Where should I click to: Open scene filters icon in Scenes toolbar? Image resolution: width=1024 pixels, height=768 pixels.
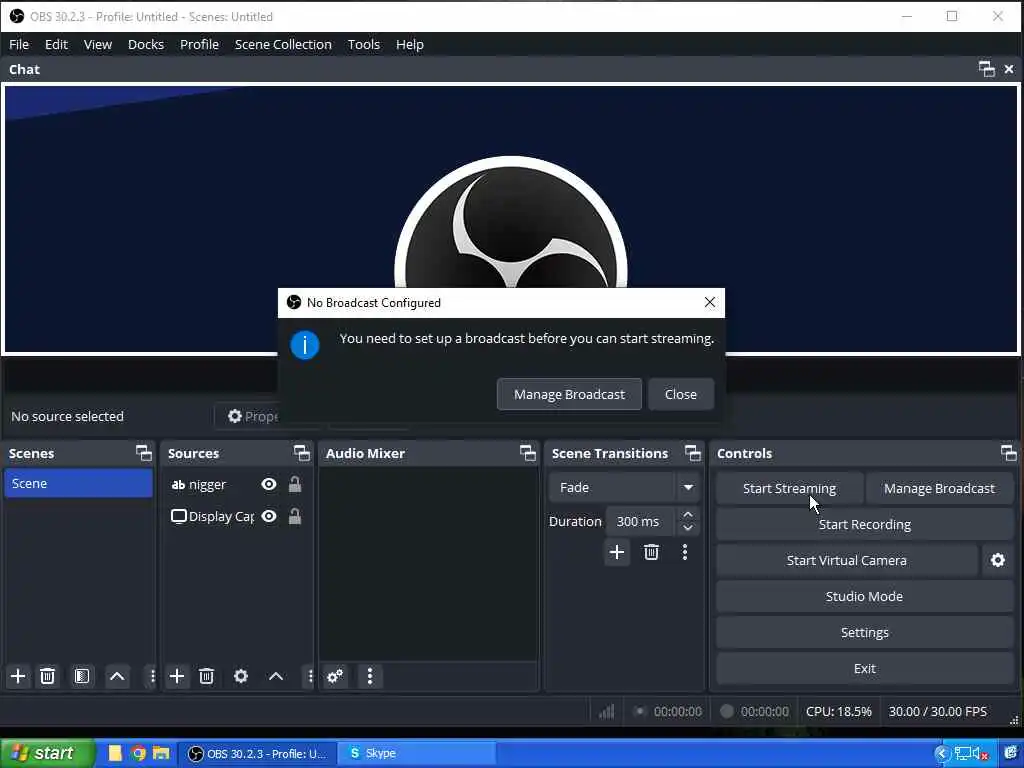82,676
